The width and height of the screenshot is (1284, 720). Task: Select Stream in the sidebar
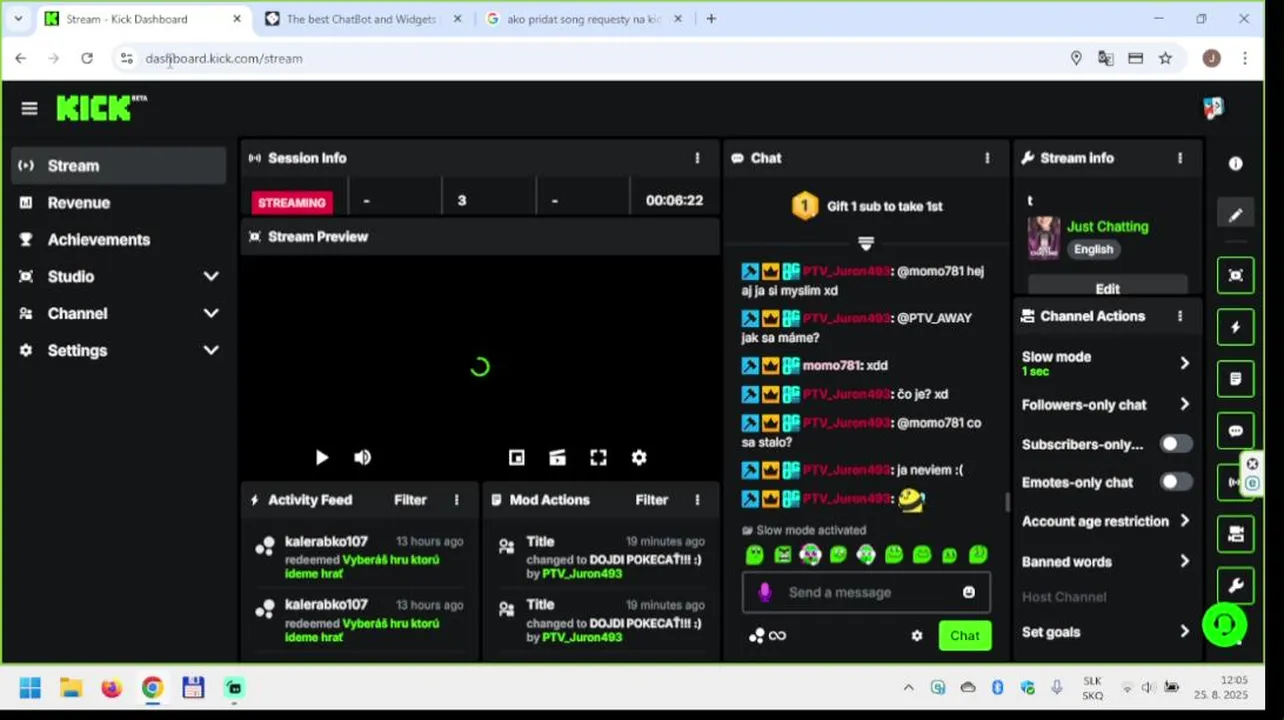119,166
